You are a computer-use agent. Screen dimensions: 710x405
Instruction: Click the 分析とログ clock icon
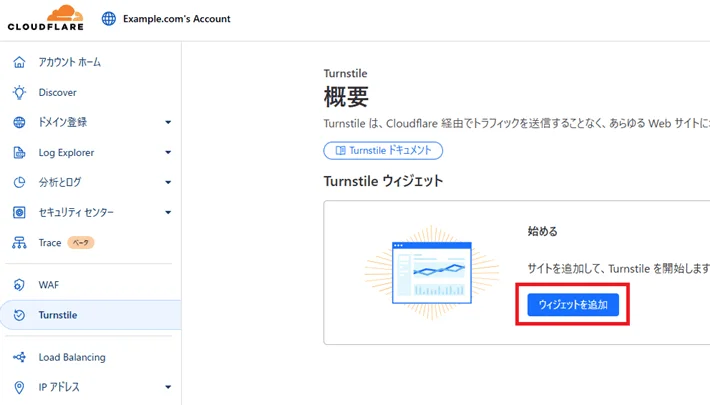coord(19,183)
